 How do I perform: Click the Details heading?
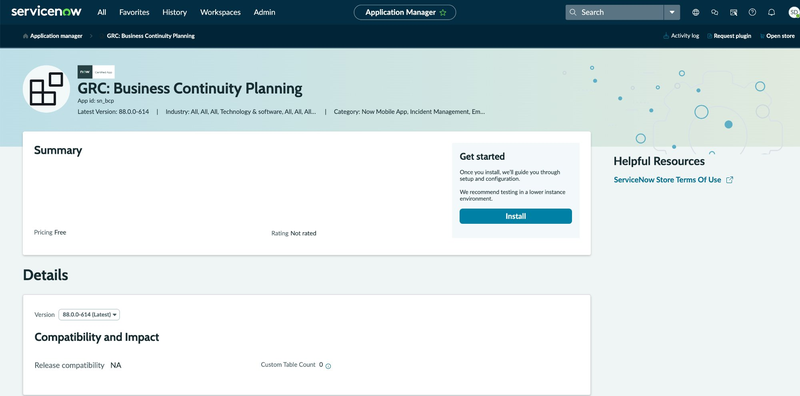[x=45, y=275]
